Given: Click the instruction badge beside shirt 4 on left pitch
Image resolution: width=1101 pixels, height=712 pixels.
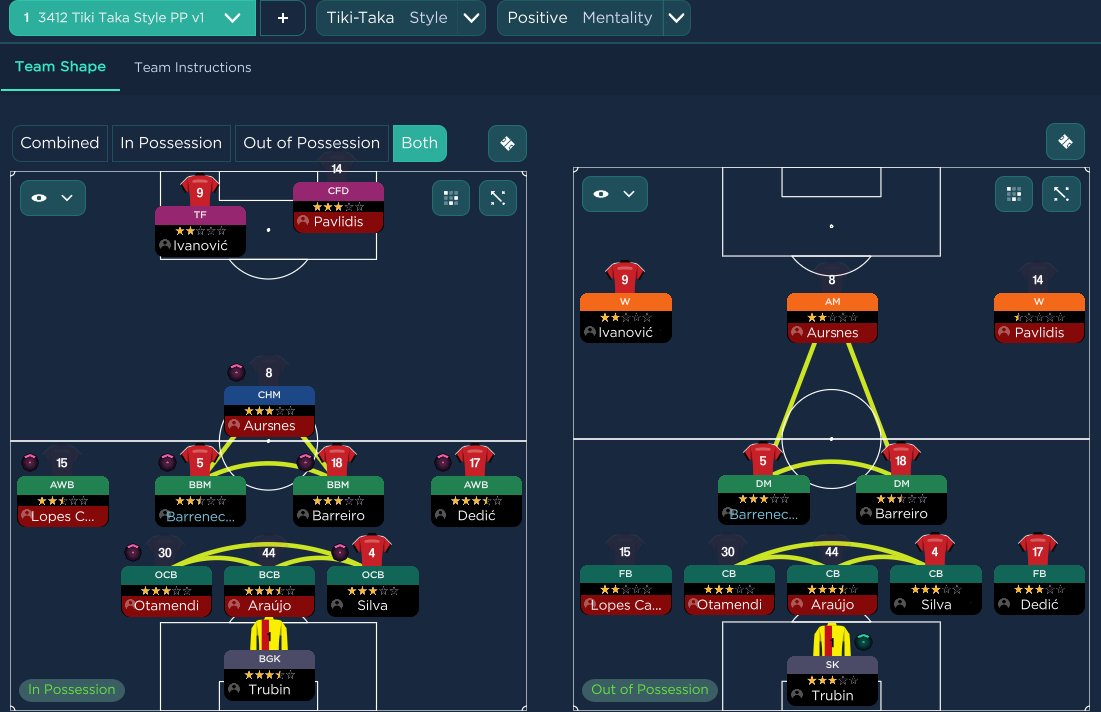Looking at the screenshot, I should point(340,552).
